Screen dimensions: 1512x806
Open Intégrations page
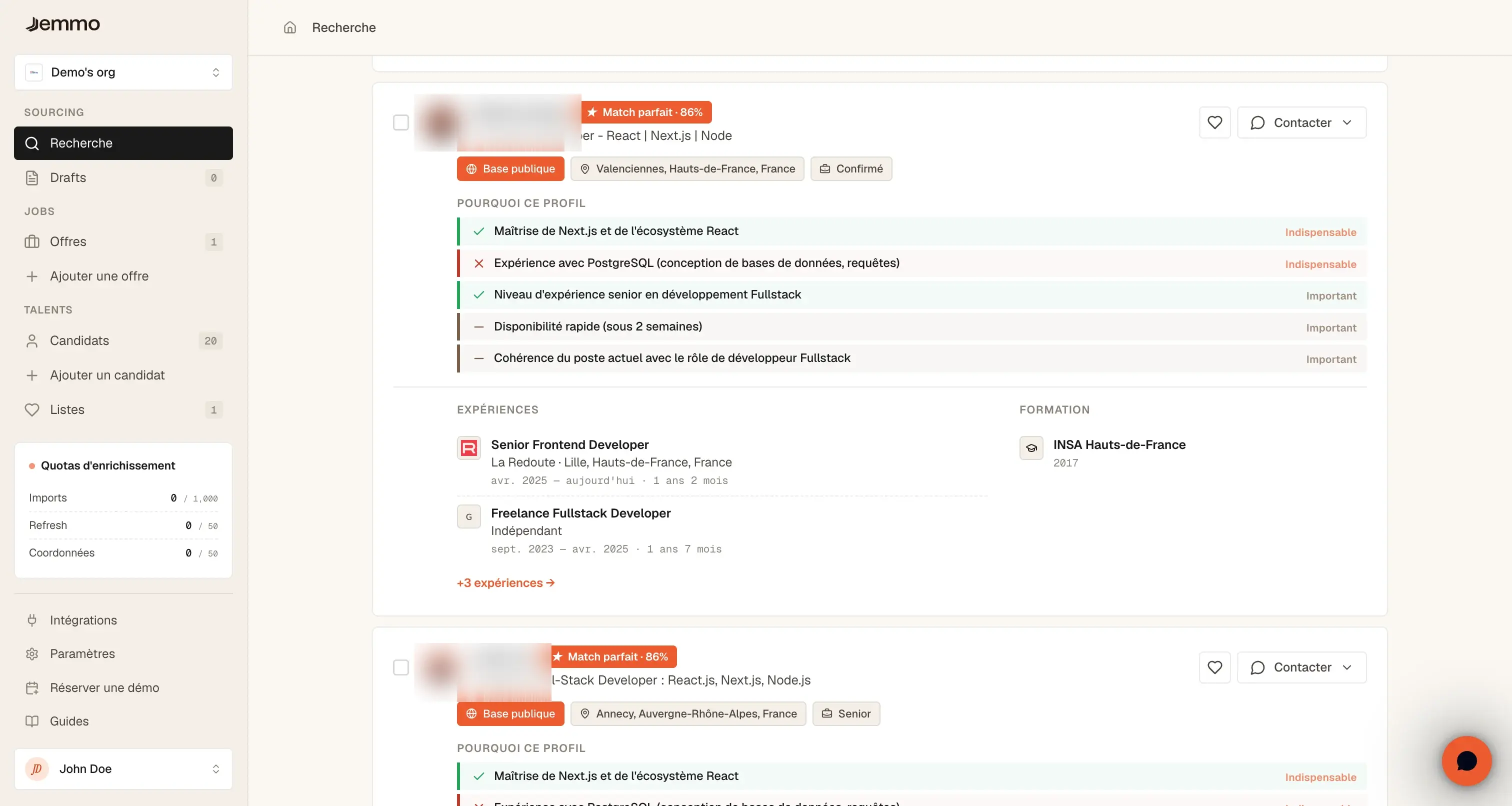[123, 620]
